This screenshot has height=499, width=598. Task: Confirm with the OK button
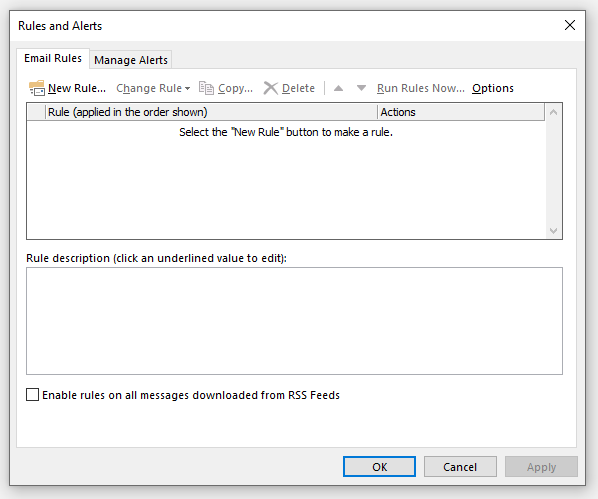click(379, 467)
